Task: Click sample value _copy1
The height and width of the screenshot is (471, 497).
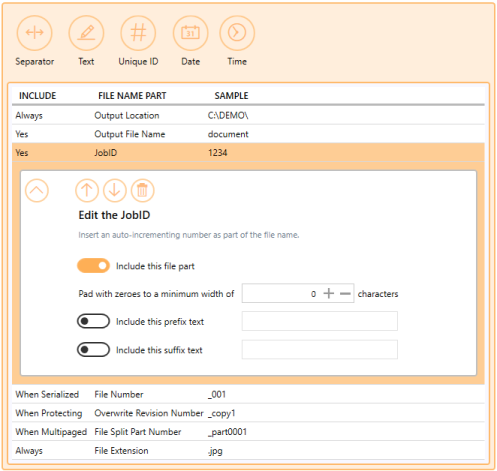Action: click(222, 413)
